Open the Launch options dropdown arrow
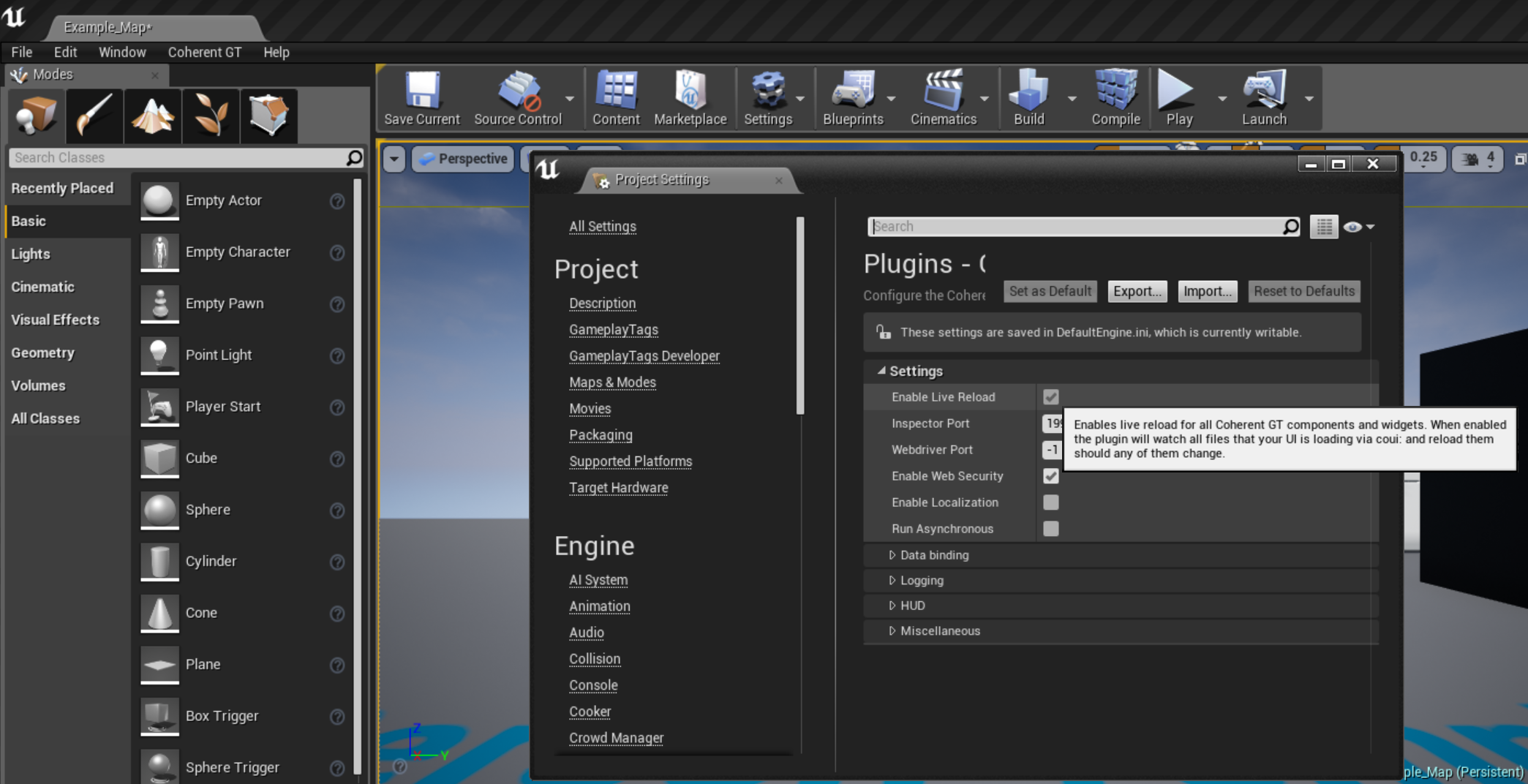 coord(1309,99)
